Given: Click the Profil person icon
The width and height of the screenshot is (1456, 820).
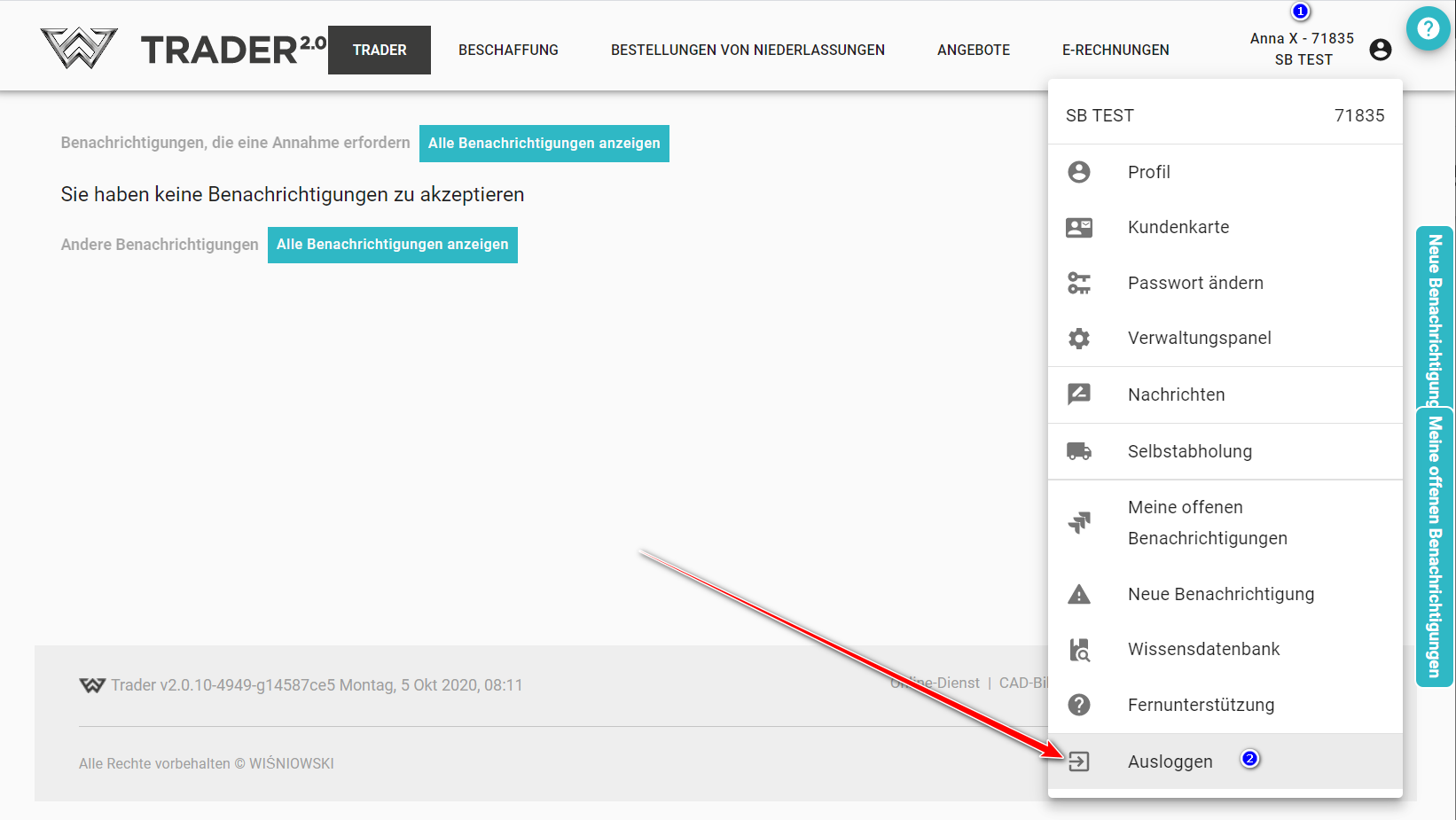Looking at the screenshot, I should (x=1079, y=172).
